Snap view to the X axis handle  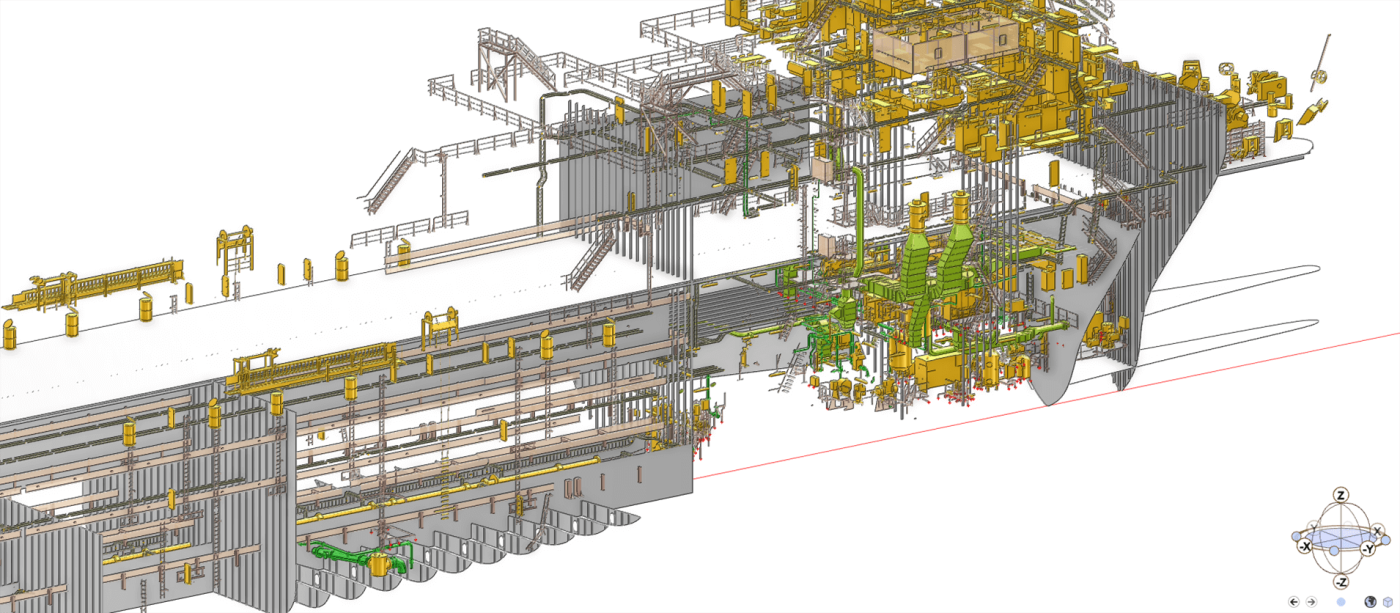1377,531
